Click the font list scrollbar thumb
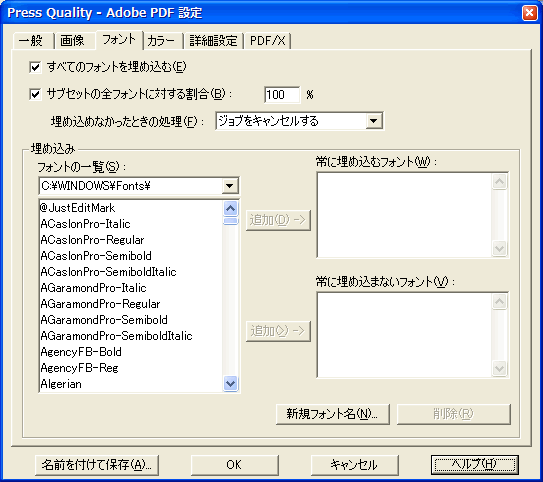This screenshot has width=543, height=482. click(231, 221)
